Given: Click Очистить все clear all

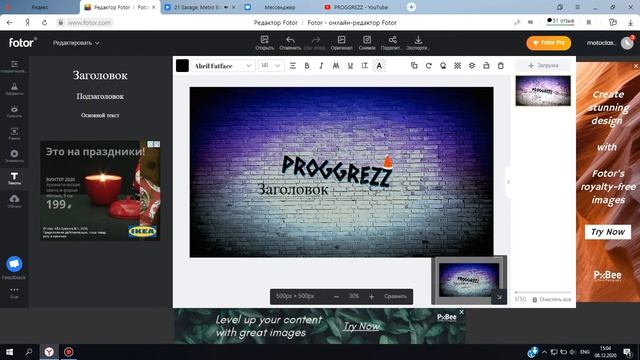Looking at the screenshot, I should tap(551, 300).
